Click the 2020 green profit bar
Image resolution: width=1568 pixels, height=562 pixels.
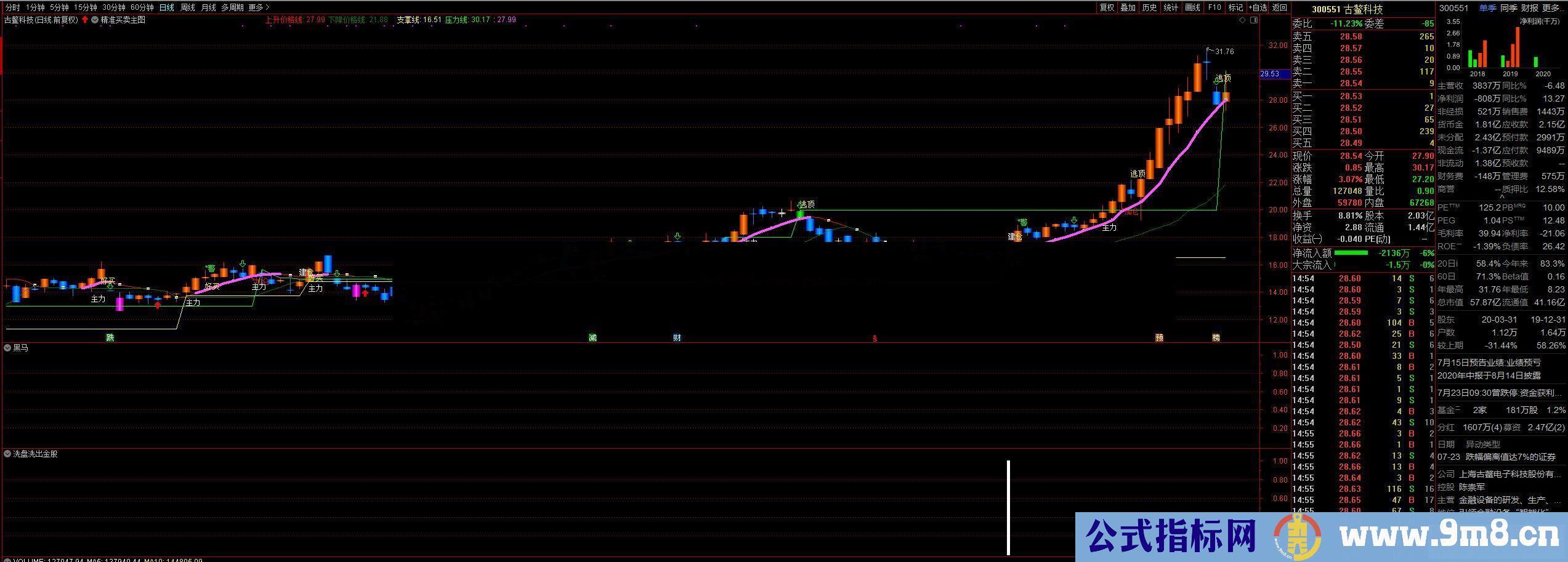[1536, 62]
